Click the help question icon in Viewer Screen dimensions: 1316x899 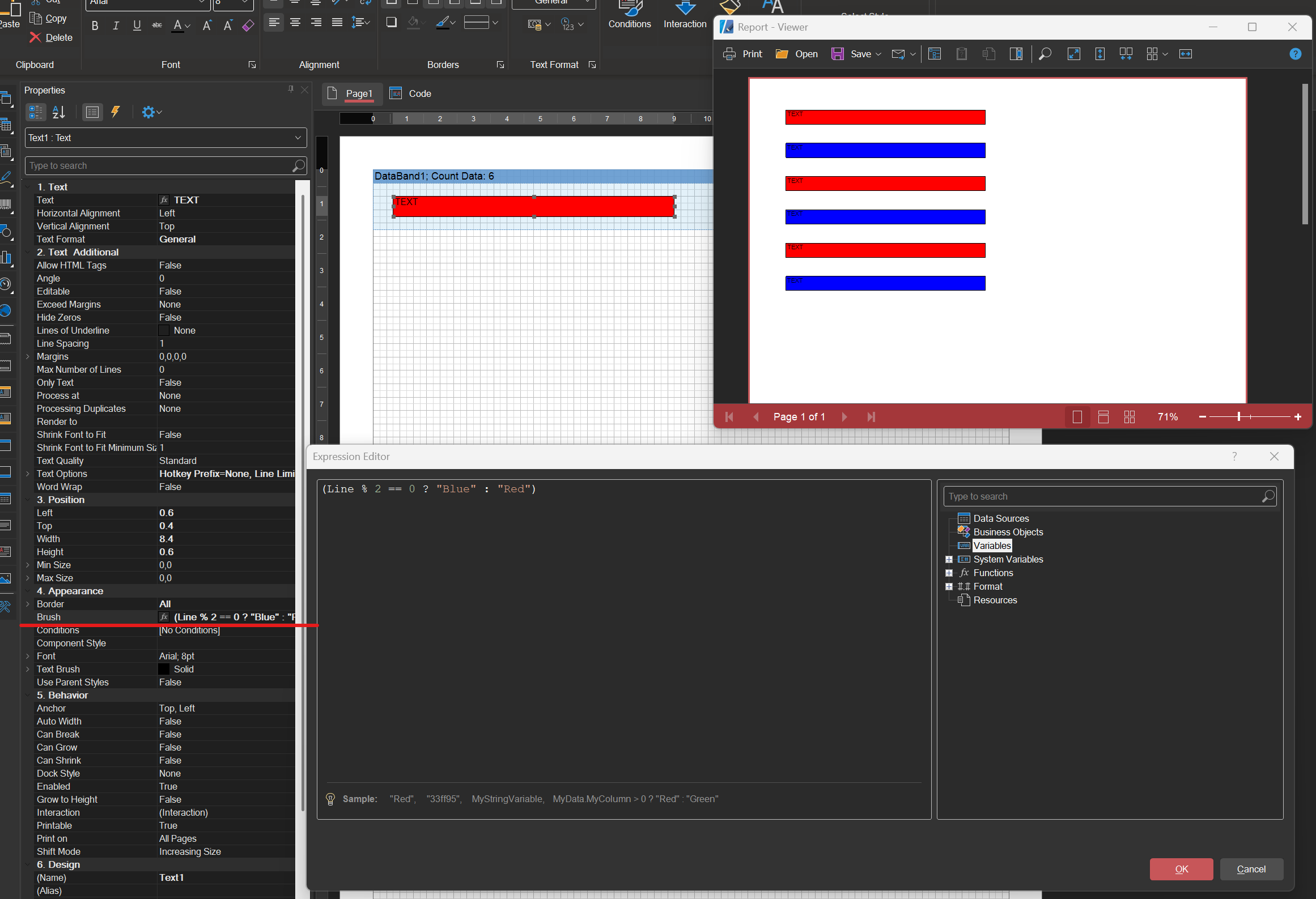[1295, 54]
